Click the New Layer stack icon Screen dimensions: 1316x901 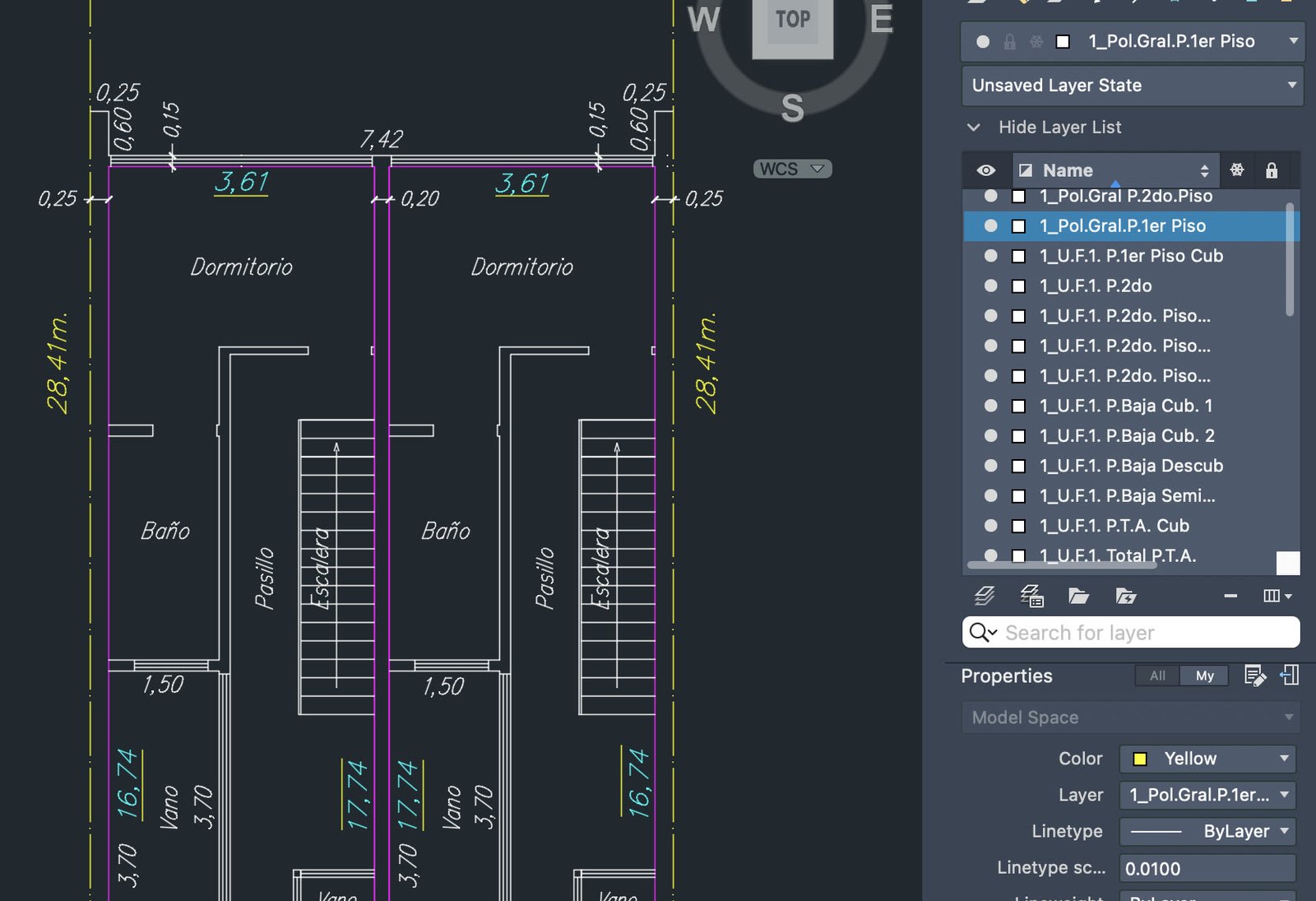pos(985,596)
